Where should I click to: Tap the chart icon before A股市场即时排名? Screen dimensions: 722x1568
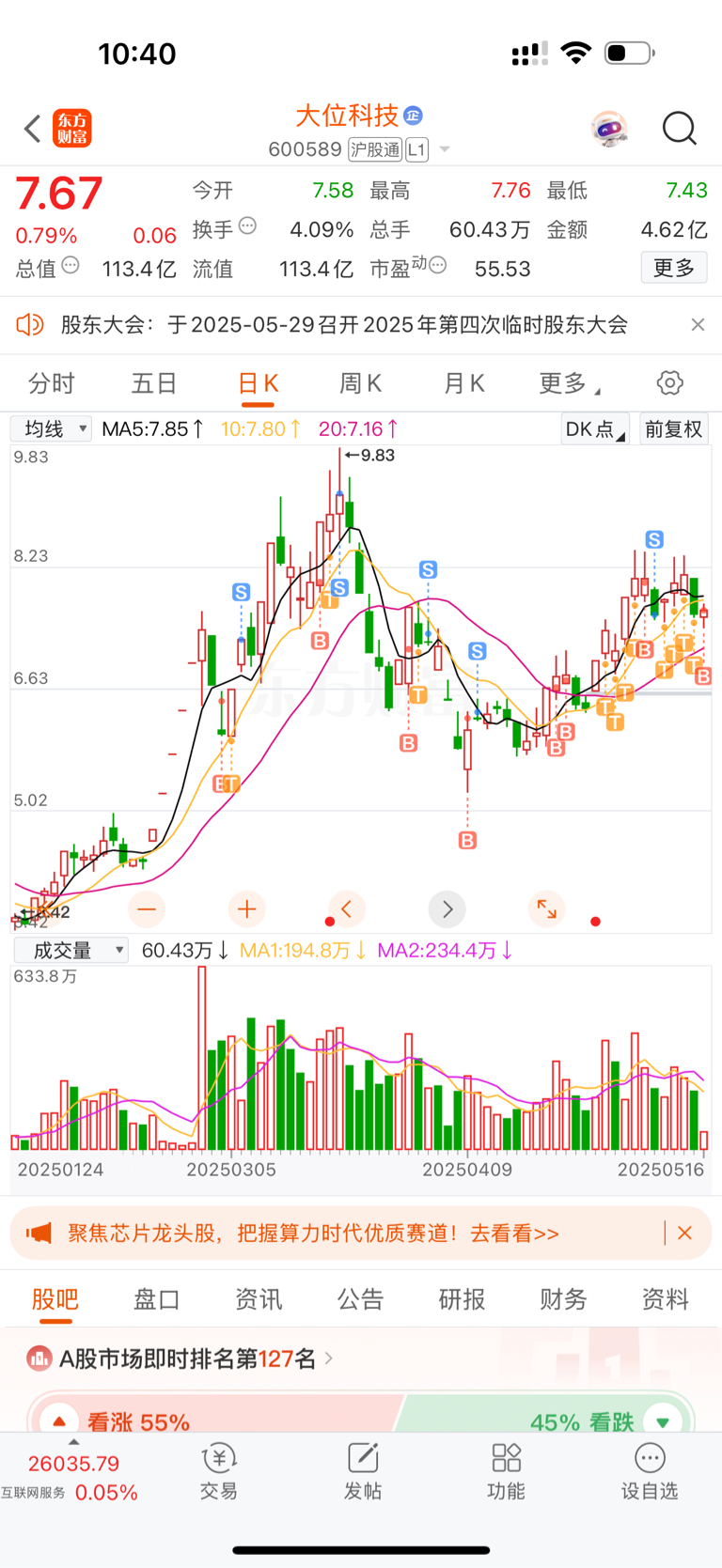click(x=39, y=1358)
